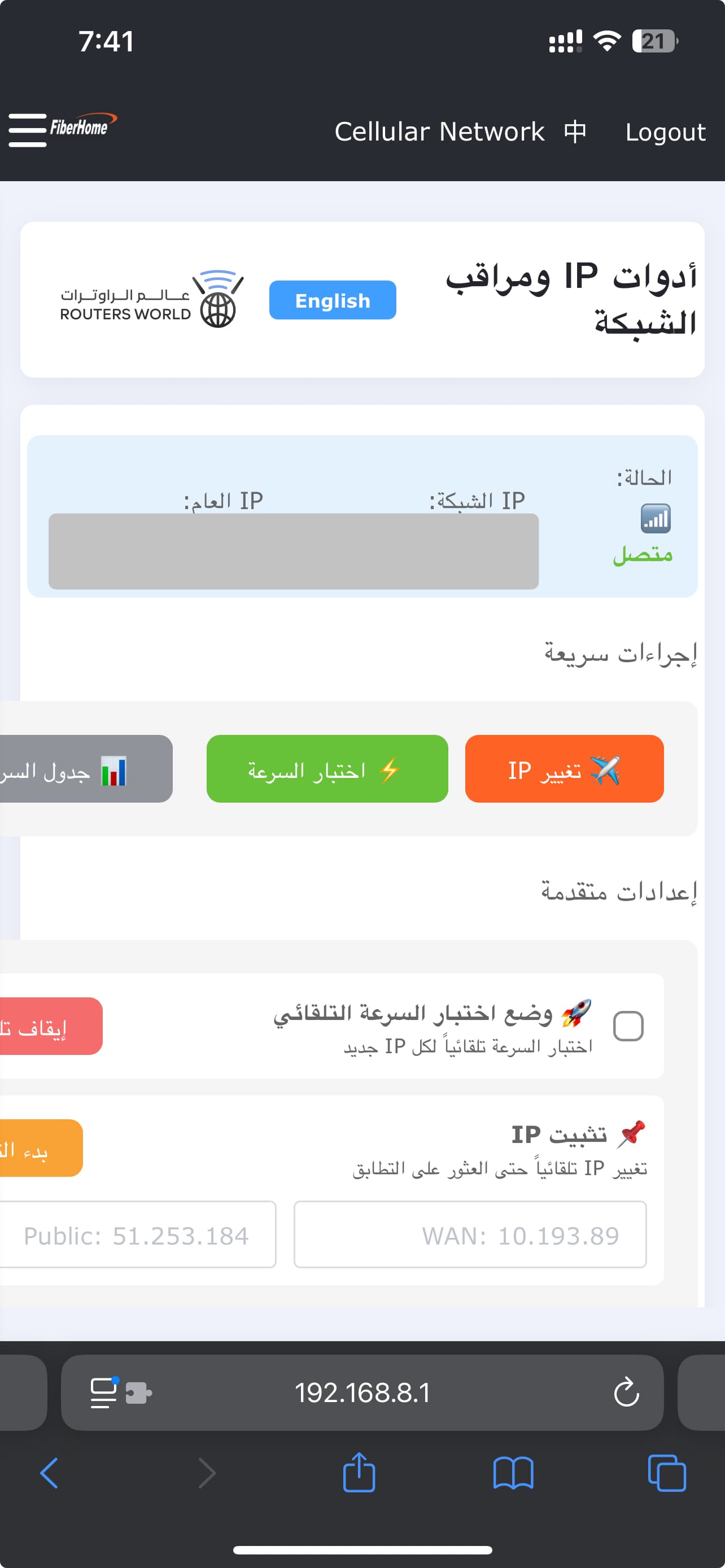
Task: Tap the 192.168.8.1 address bar
Action: (362, 1392)
